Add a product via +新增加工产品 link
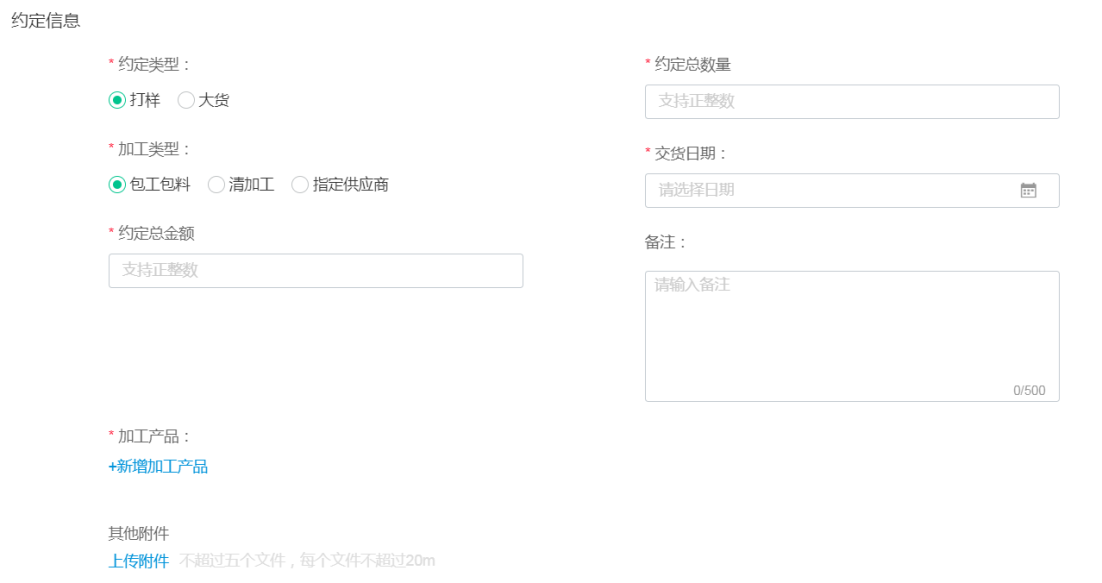 pyautogui.click(x=158, y=466)
